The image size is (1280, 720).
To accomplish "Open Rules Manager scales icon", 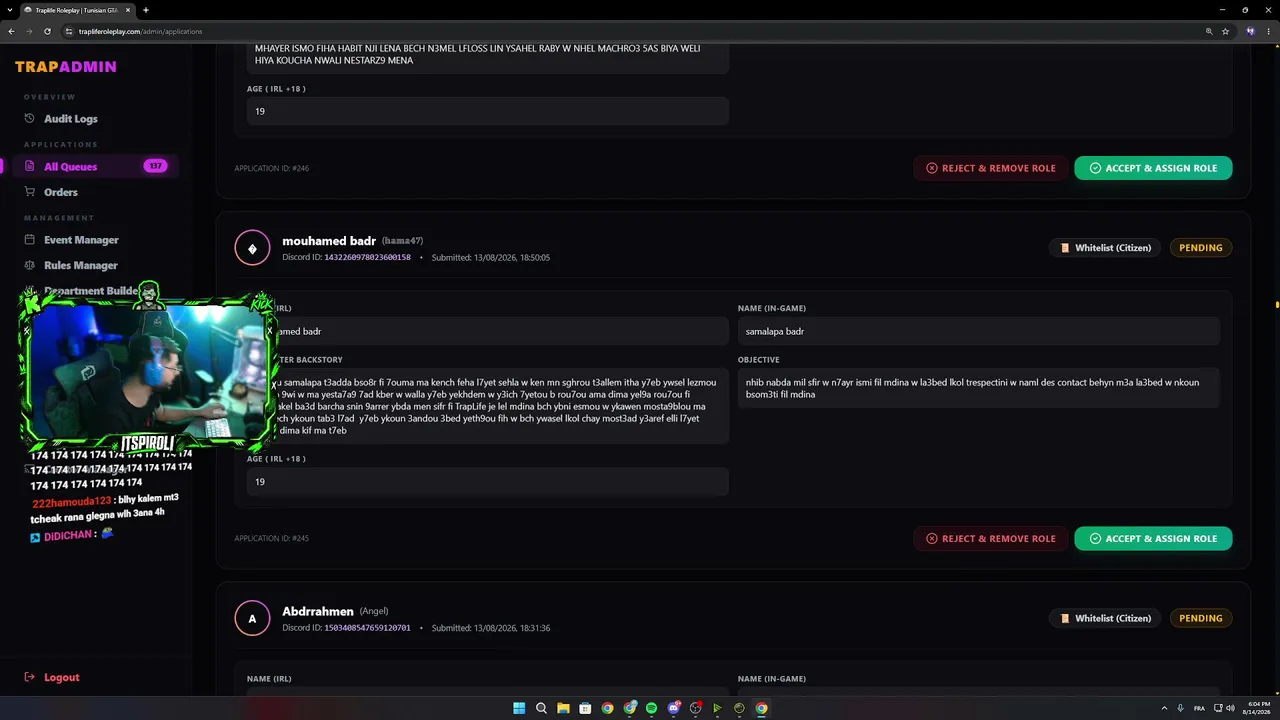I will (30, 265).
